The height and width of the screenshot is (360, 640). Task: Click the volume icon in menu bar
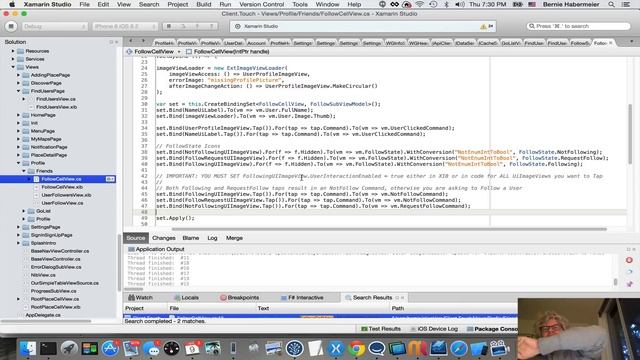(459, 4)
